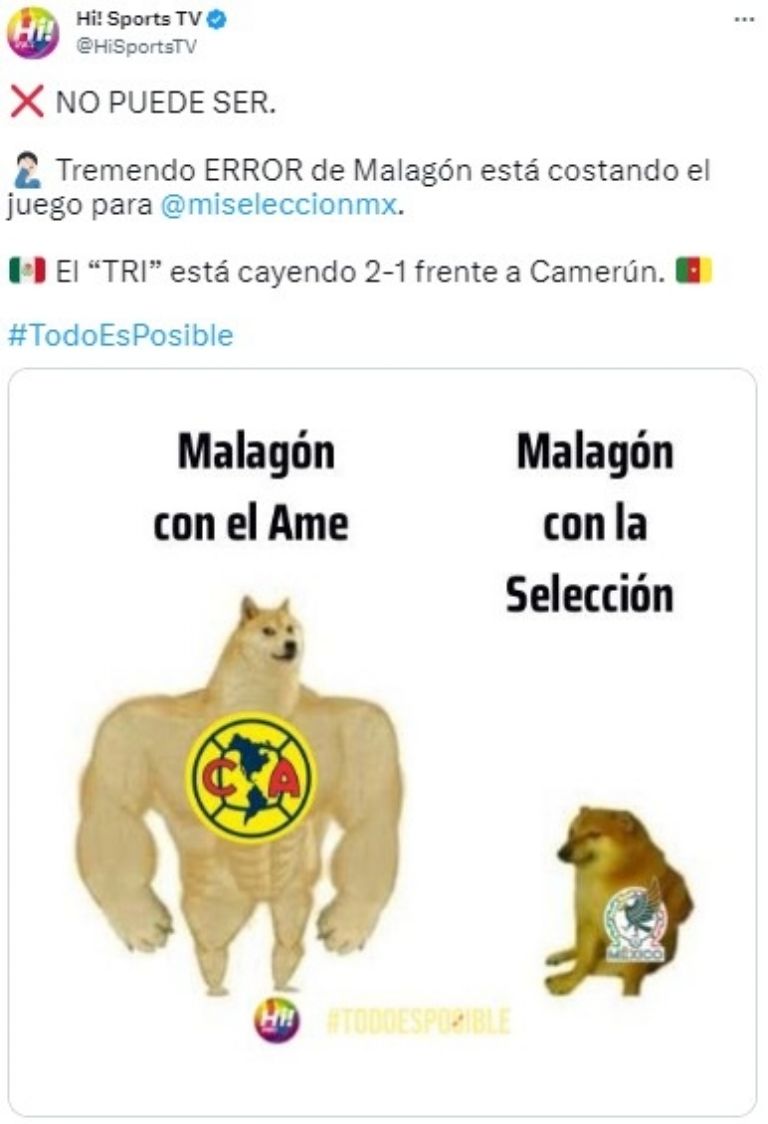Click the 'Malagón con el Ame' caption

(x=252, y=487)
